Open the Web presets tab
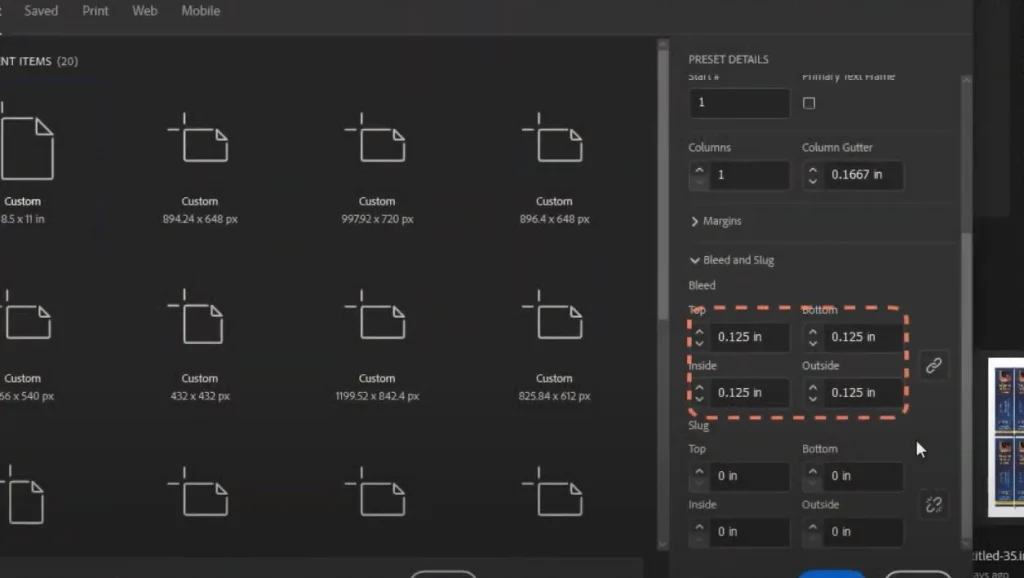The height and width of the screenshot is (578, 1024). (x=144, y=11)
